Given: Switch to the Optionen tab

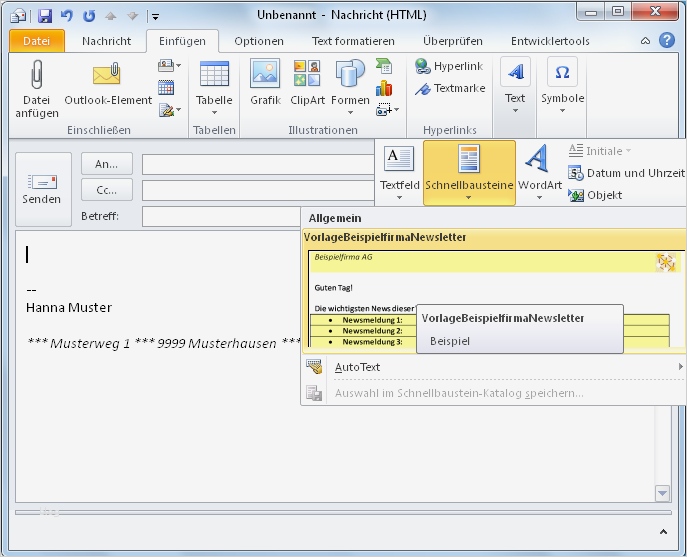Looking at the screenshot, I should (259, 41).
